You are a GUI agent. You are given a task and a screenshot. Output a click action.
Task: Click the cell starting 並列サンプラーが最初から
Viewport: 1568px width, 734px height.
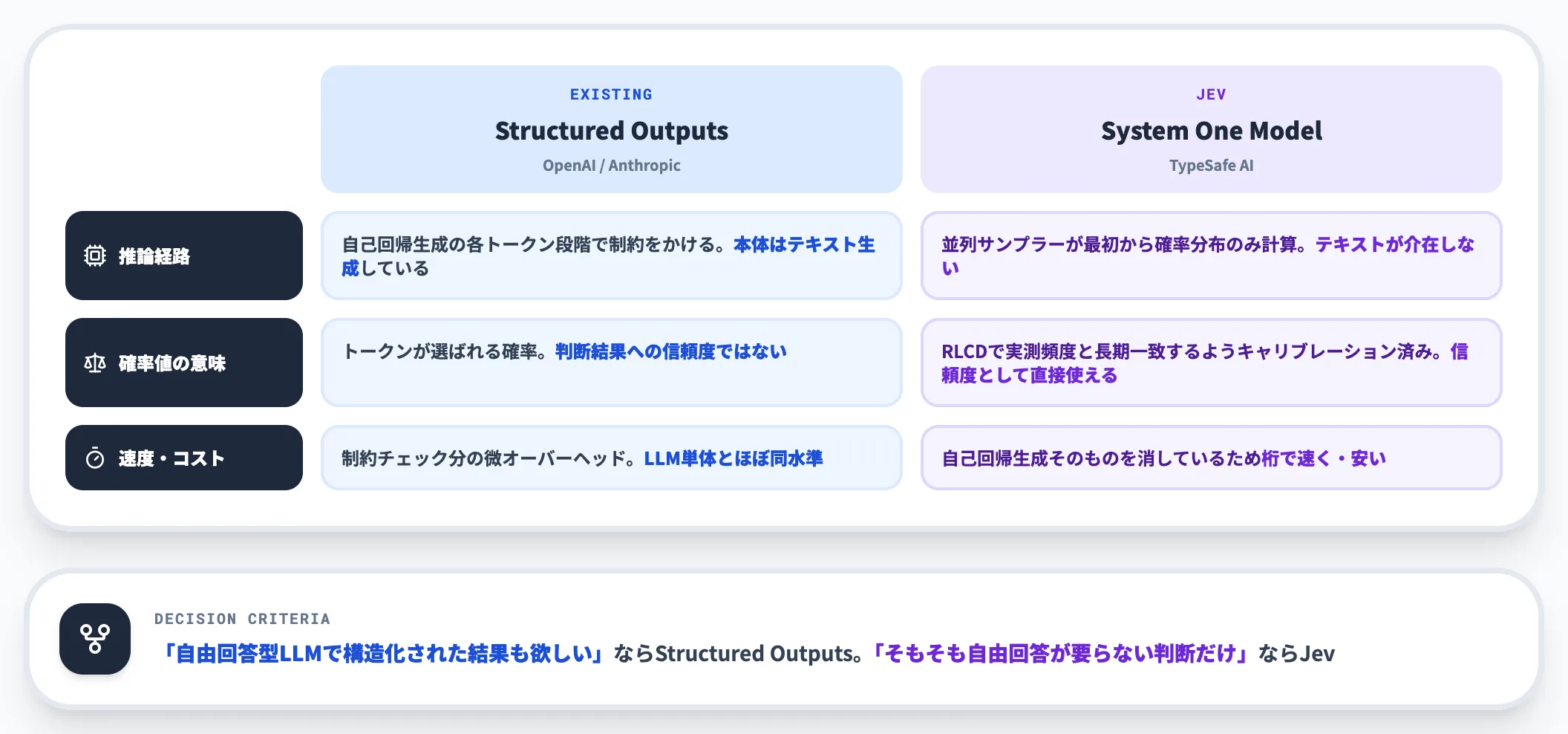tap(1212, 256)
